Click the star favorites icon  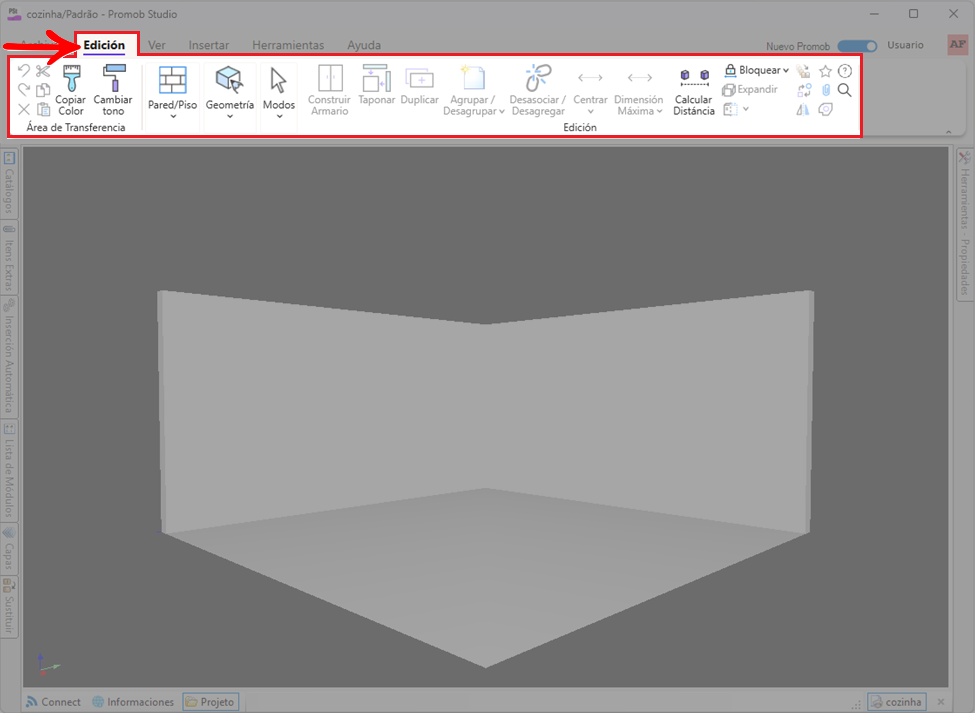(825, 71)
